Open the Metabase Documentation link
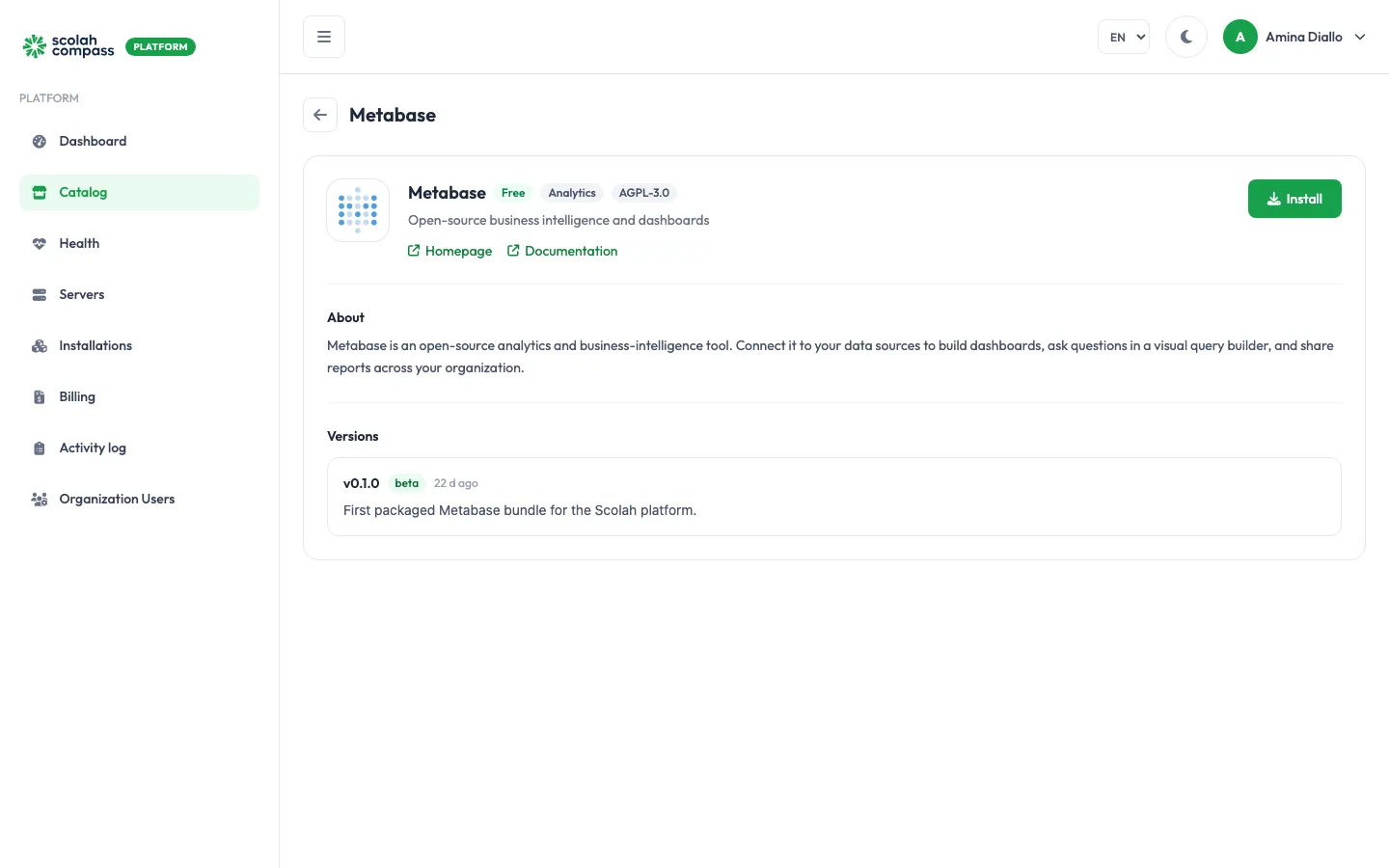Viewport: 1389px width, 868px height. tap(562, 251)
